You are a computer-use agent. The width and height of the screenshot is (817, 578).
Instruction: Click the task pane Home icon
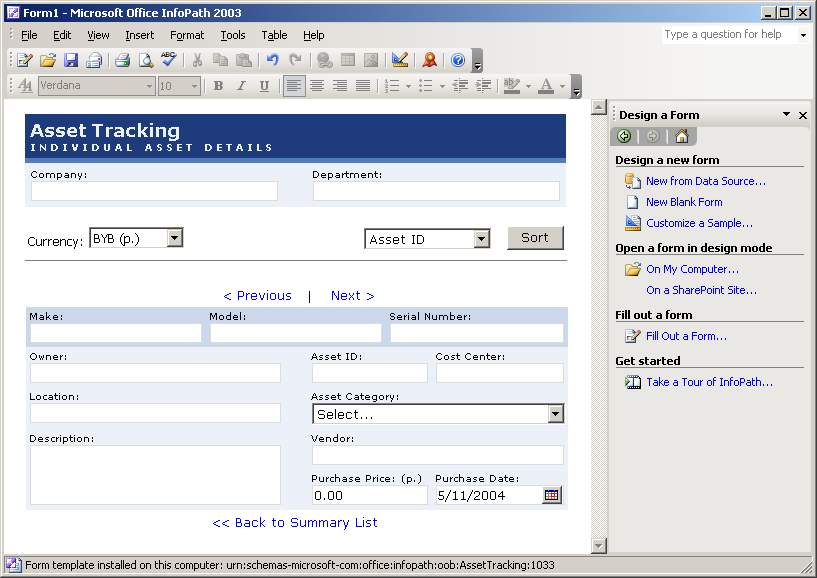pos(682,137)
